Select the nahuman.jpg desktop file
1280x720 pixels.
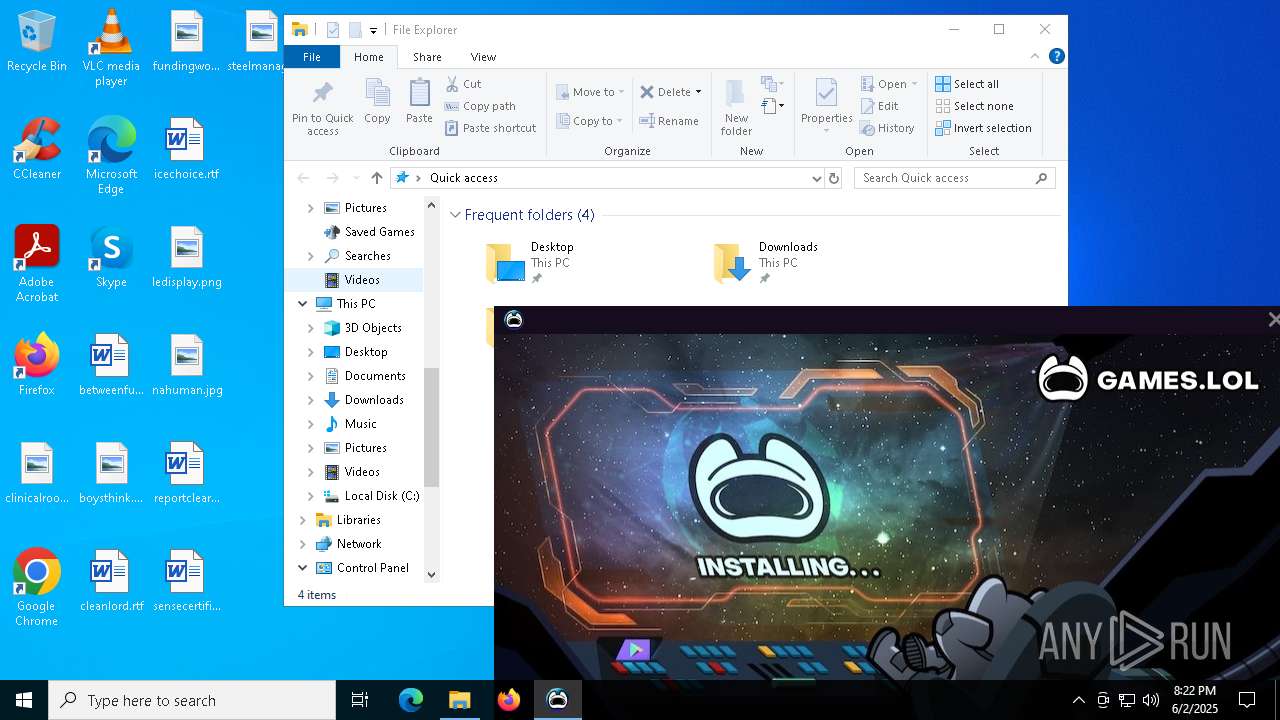[x=187, y=365]
